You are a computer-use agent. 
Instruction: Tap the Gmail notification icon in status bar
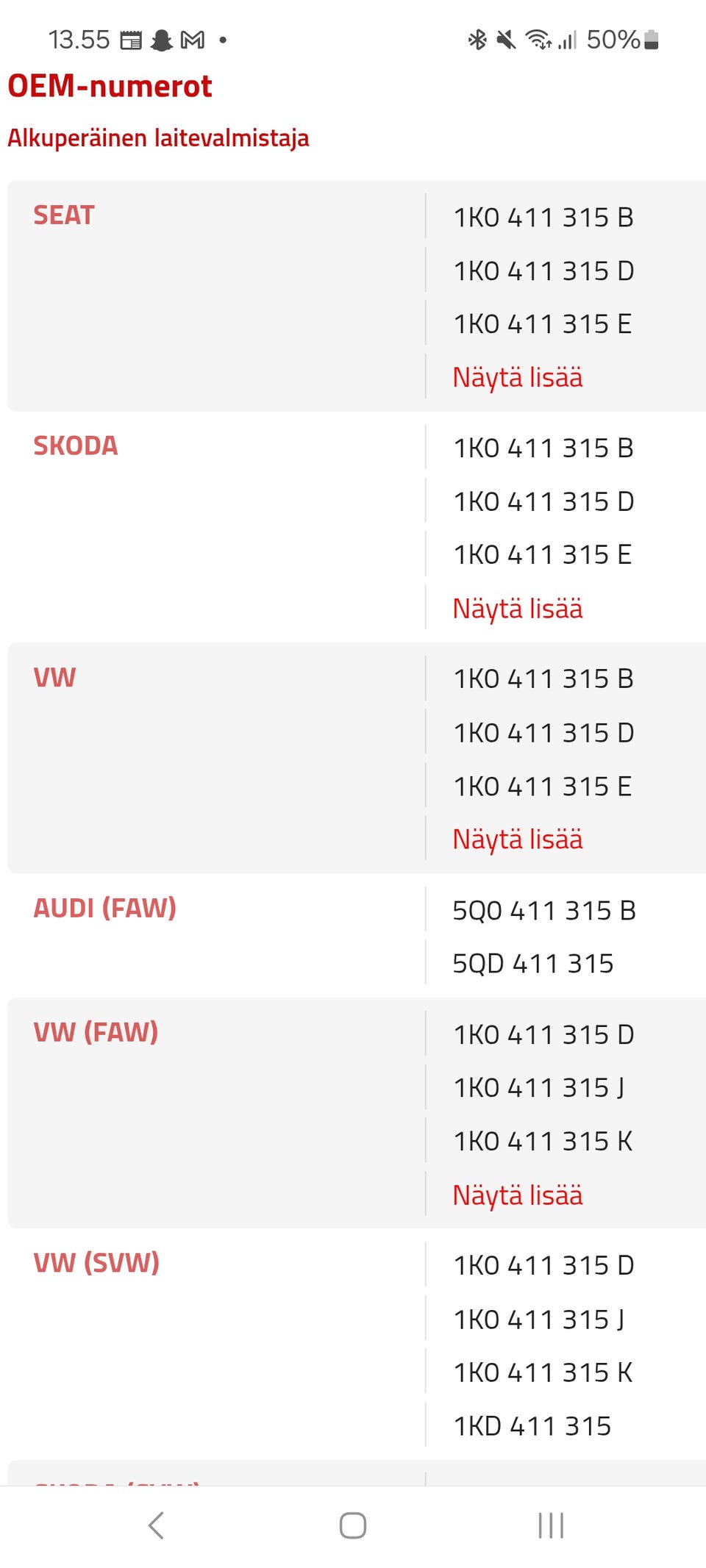click(x=193, y=40)
